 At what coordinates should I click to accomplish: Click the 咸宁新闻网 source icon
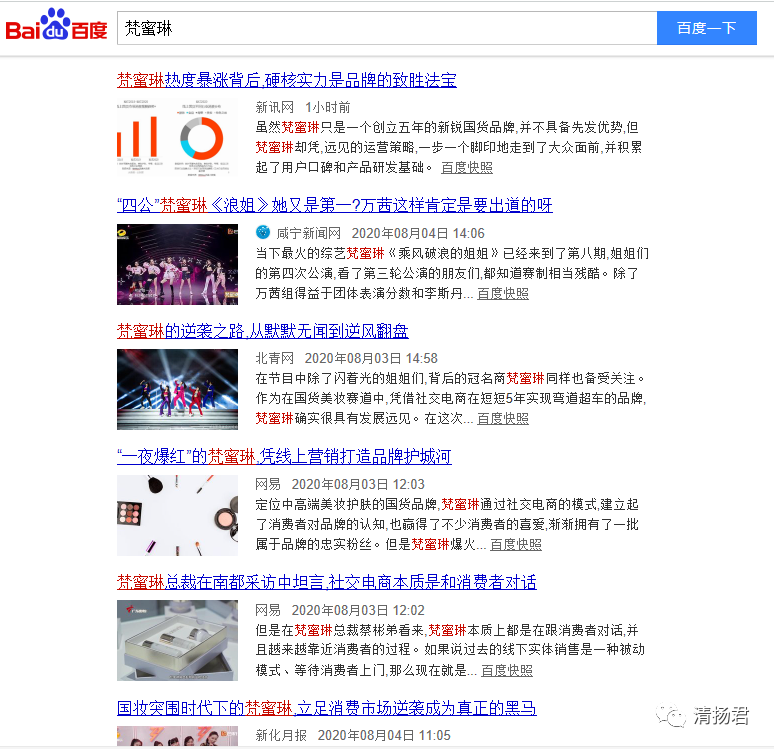(x=263, y=233)
